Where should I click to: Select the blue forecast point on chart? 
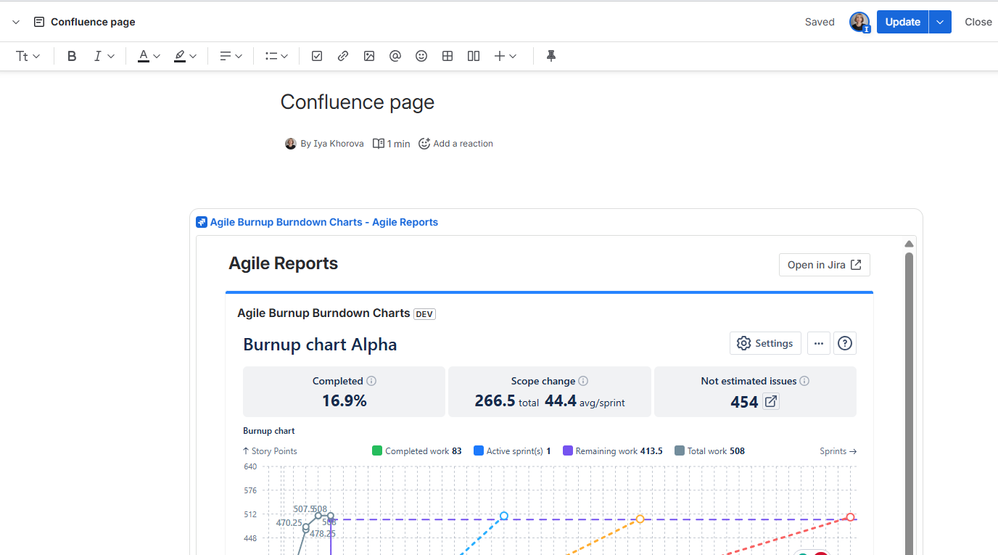(x=503, y=516)
